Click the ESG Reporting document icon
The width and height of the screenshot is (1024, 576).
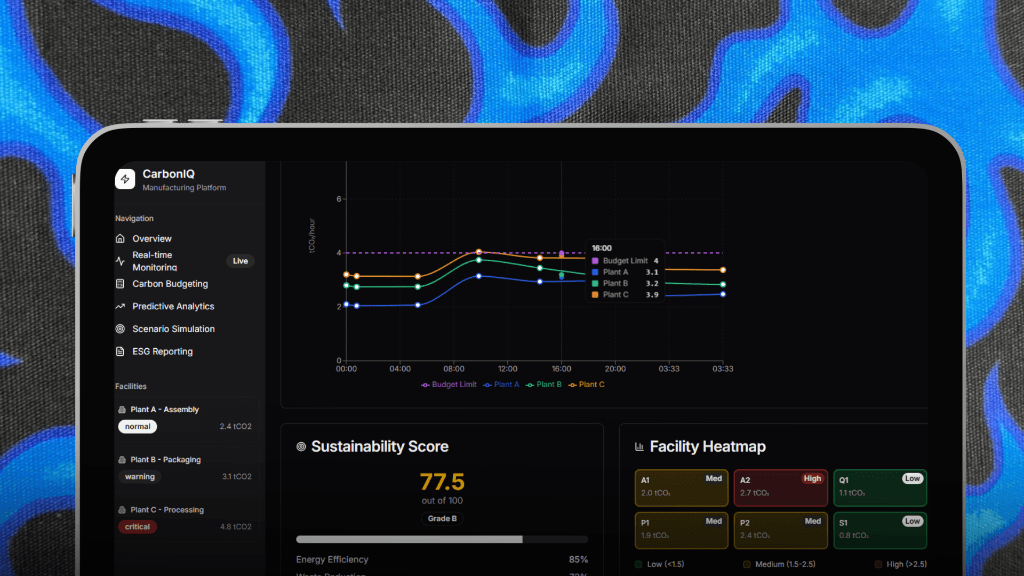(120, 352)
